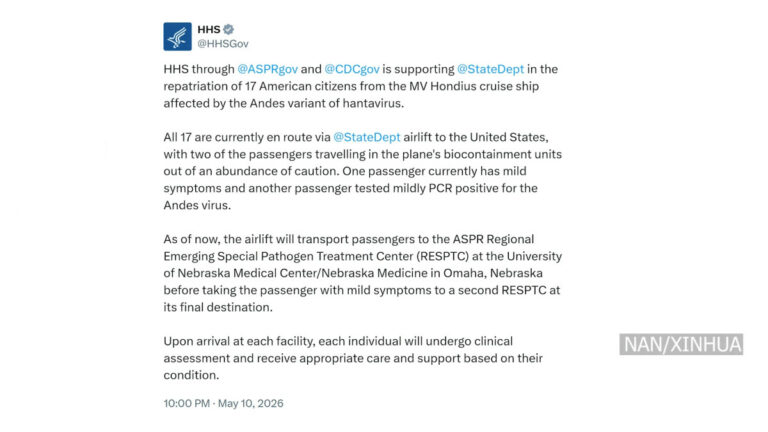Open the @ASPRgov mention
The width and height of the screenshot is (768, 432).
267,69
